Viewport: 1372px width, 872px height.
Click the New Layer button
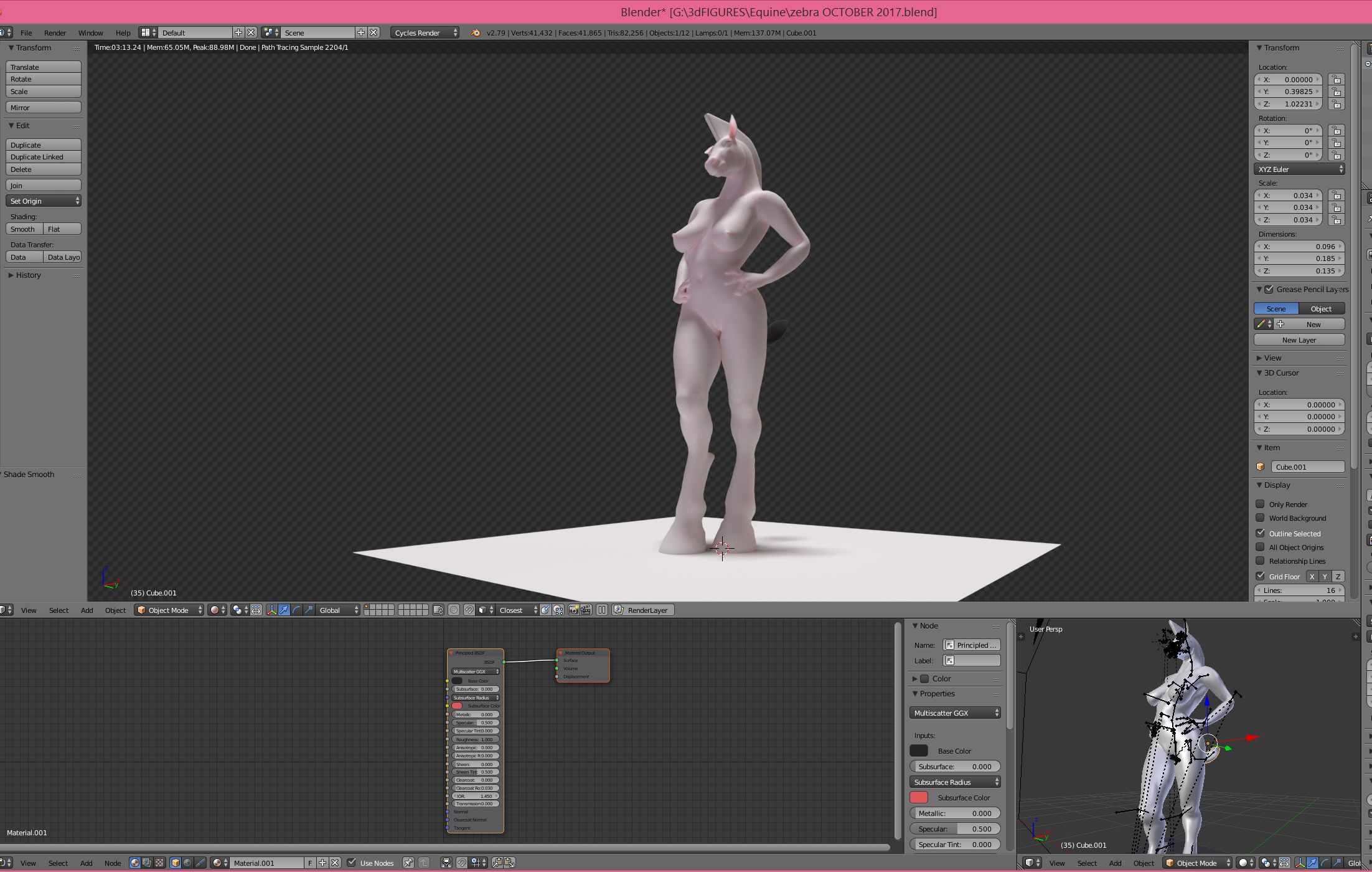pyautogui.click(x=1299, y=340)
